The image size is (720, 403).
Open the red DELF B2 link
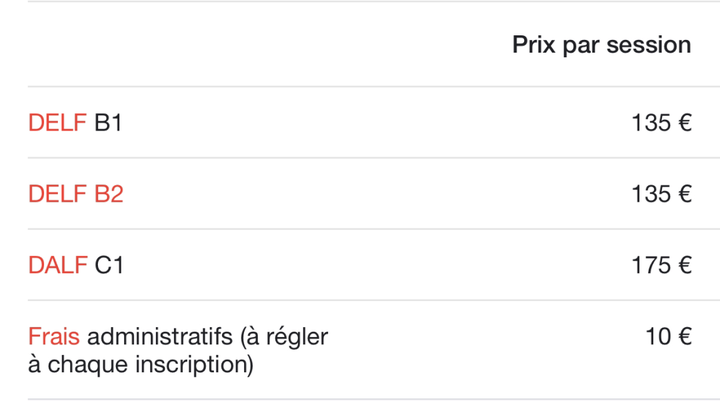tap(75, 194)
